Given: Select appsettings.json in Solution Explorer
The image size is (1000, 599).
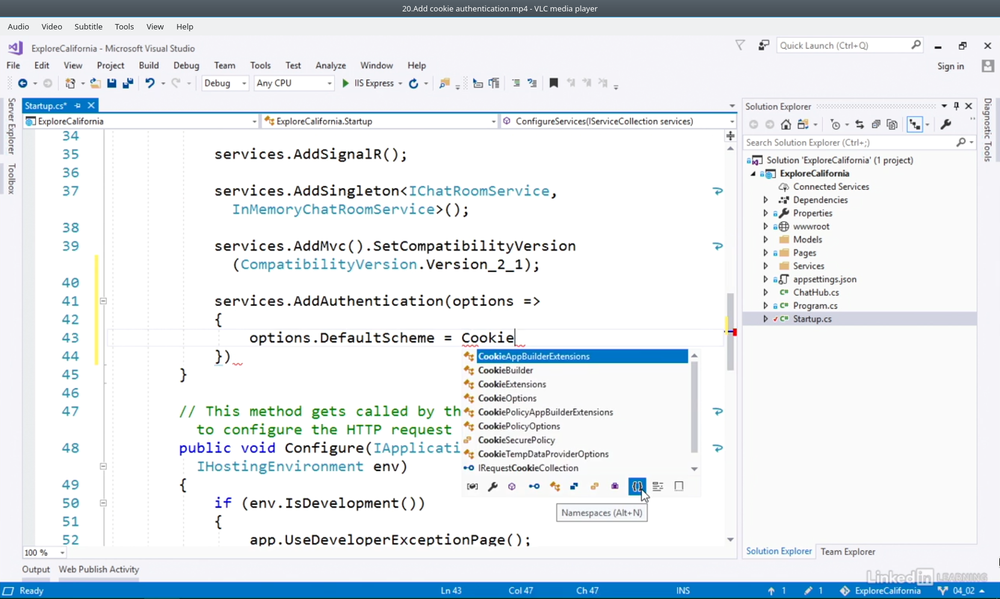Looking at the screenshot, I should [825, 279].
